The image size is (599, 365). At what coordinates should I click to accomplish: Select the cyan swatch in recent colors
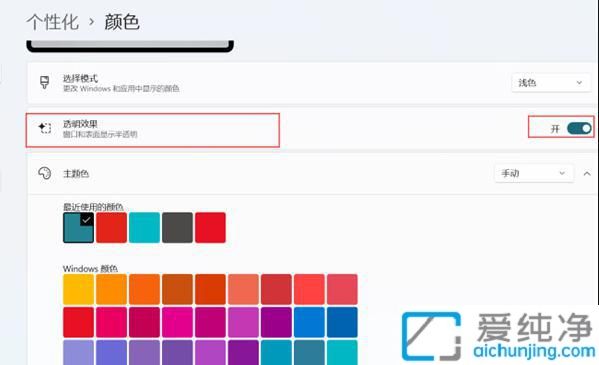(x=144, y=228)
